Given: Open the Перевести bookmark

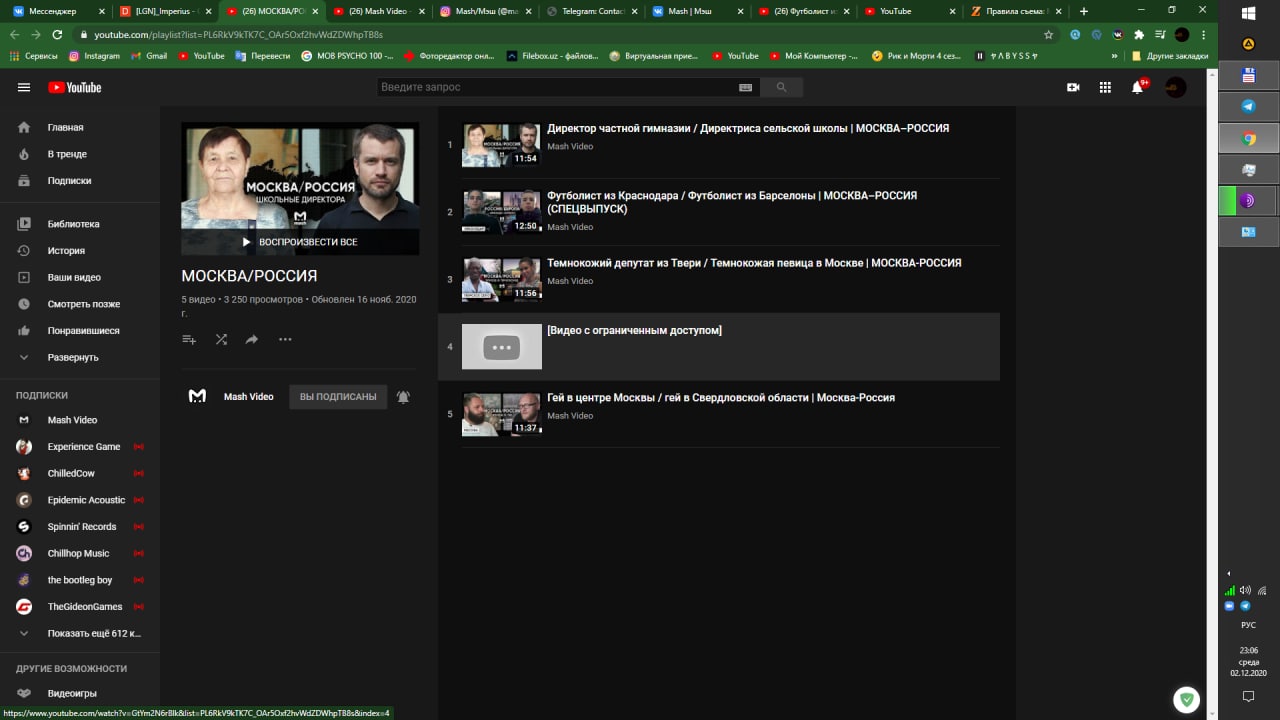Looking at the screenshot, I should 263,56.
